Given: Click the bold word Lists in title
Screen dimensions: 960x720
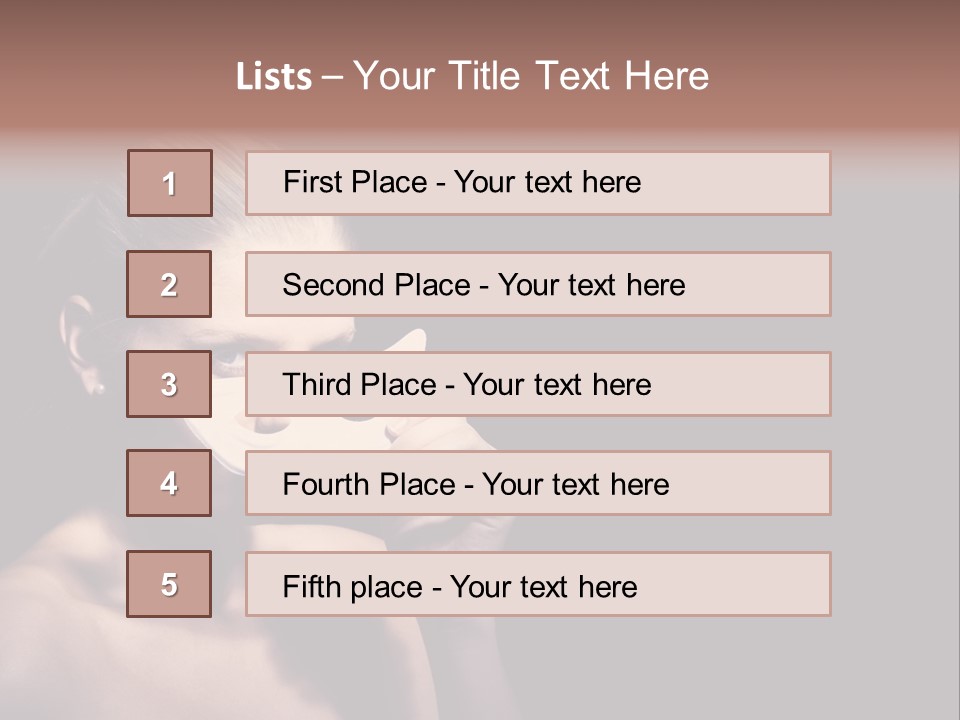Looking at the screenshot, I should (x=274, y=76).
